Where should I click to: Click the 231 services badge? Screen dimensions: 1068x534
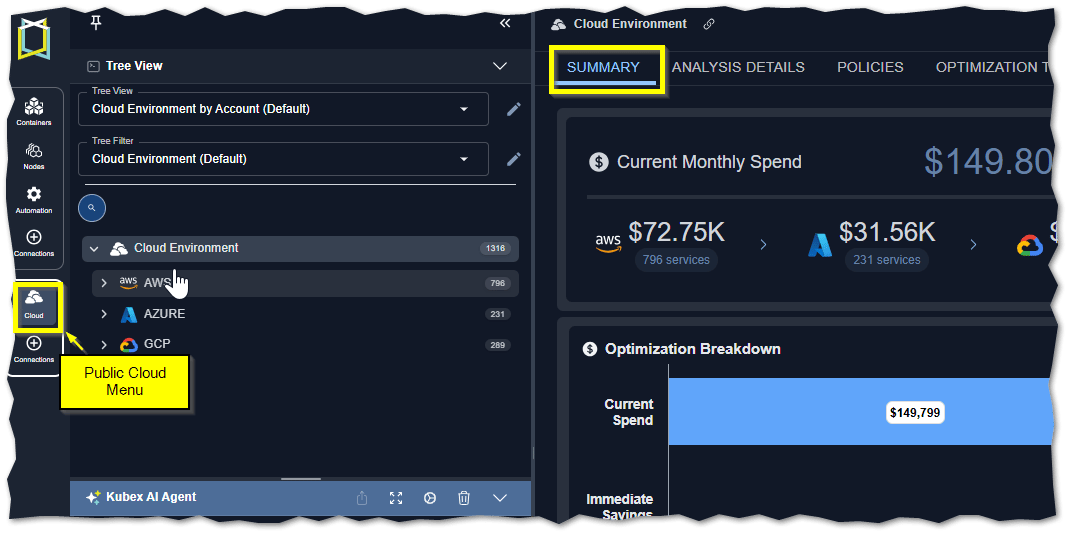[x=886, y=260]
